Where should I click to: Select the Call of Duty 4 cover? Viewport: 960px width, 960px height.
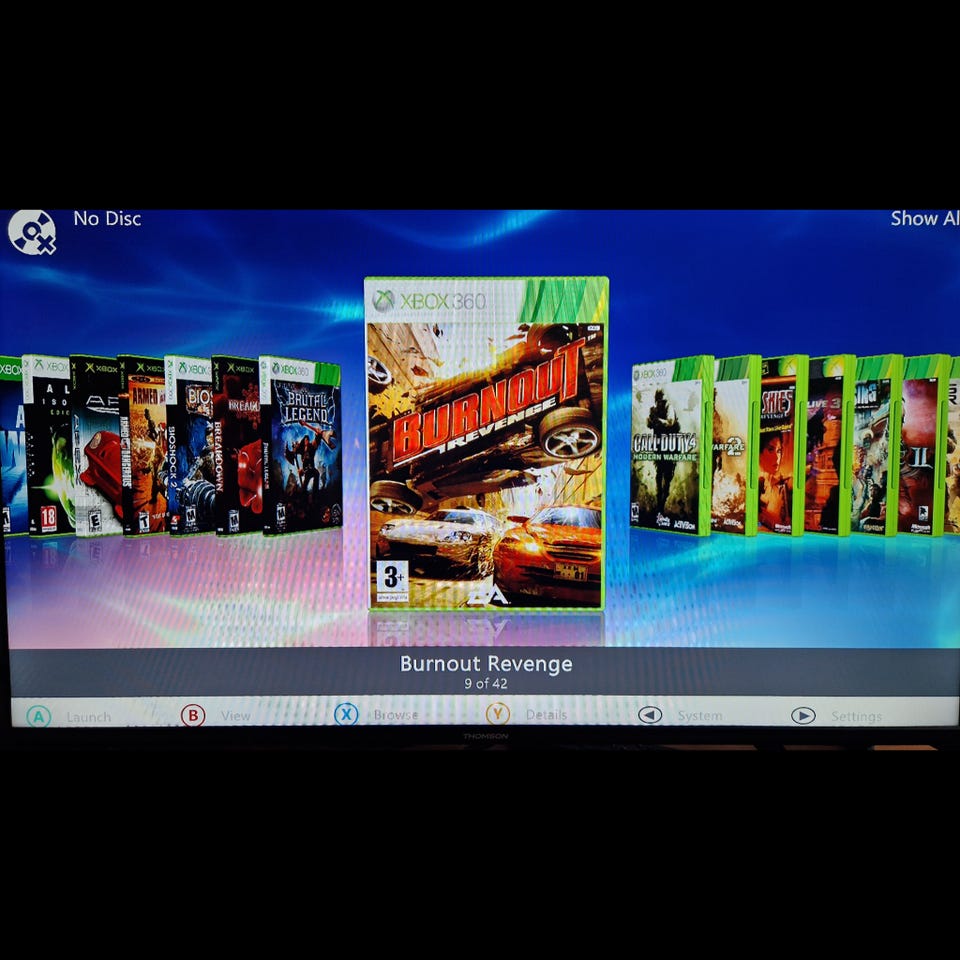(672, 445)
